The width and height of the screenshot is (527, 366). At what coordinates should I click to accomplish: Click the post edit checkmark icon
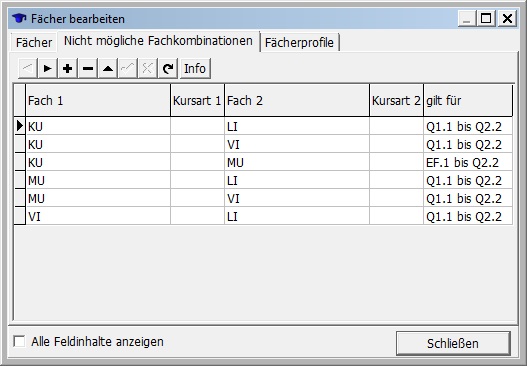point(128,69)
